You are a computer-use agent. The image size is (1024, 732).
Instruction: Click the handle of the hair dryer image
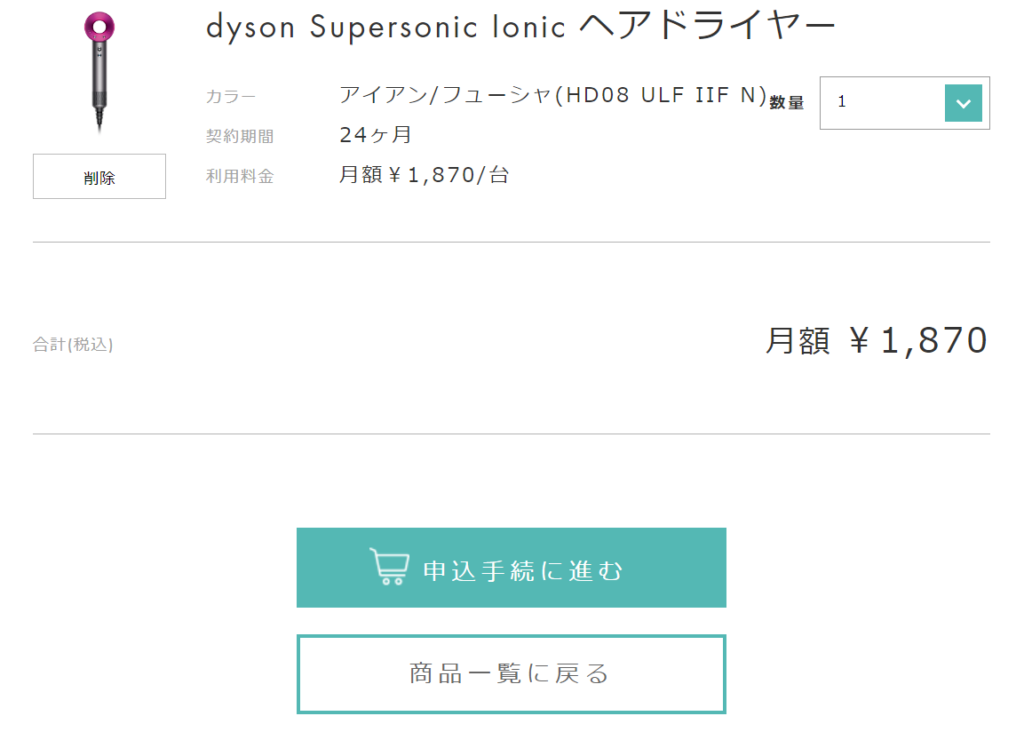[99, 78]
